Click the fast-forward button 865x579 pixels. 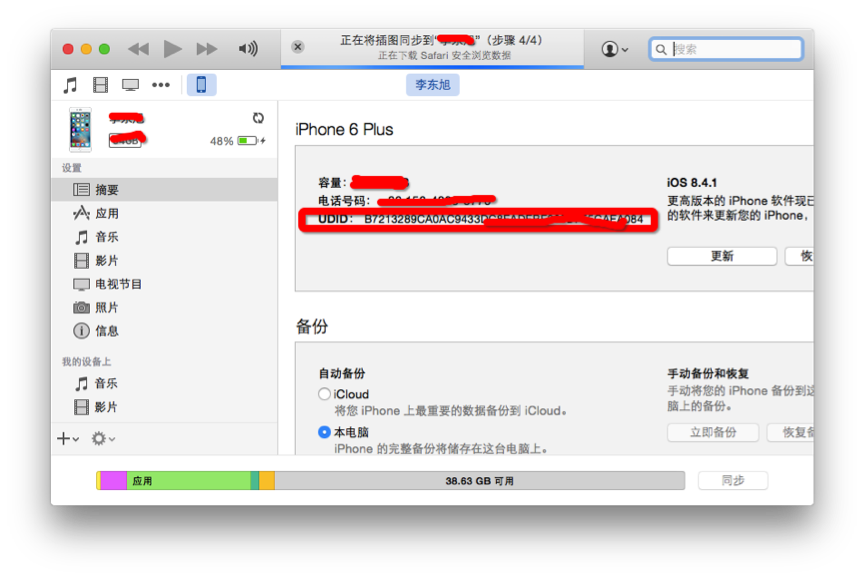pyautogui.click(x=207, y=49)
